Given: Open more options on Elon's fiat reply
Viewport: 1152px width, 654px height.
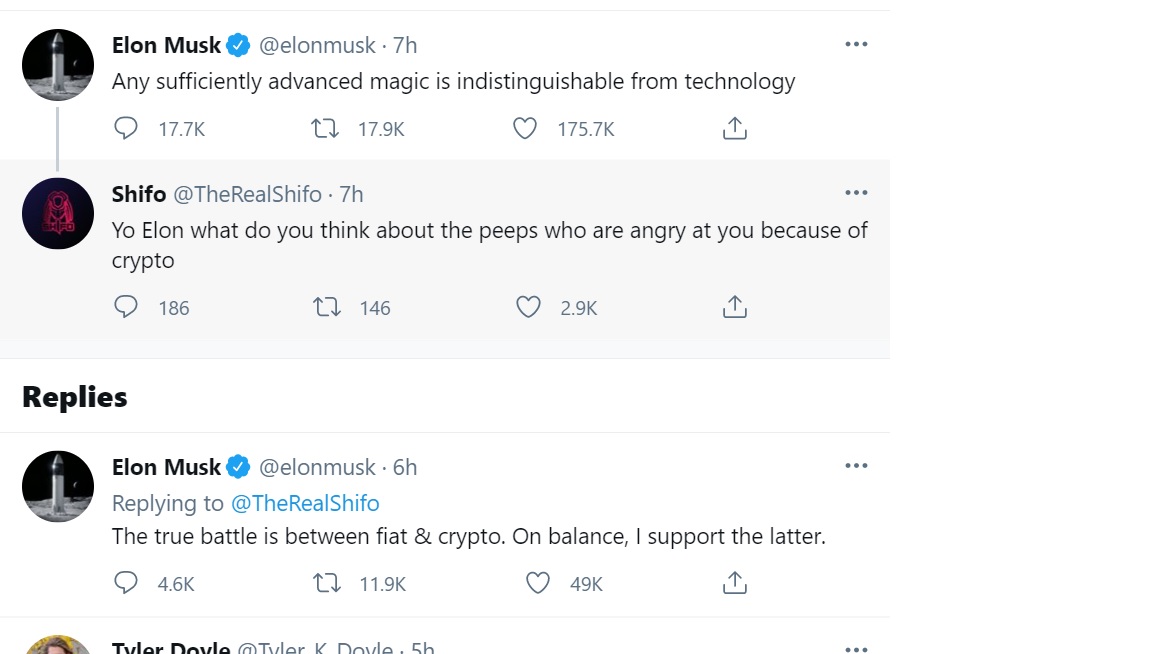Looking at the screenshot, I should (856, 466).
